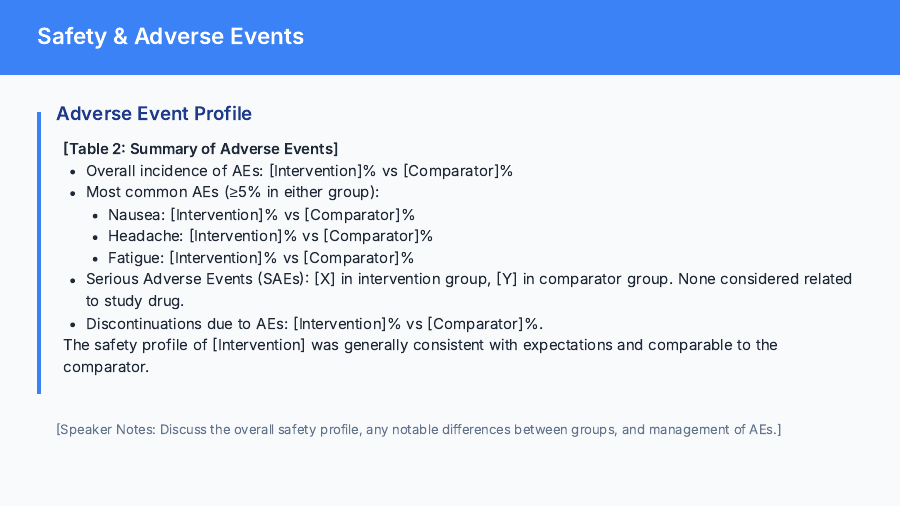Viewport: 900px width, 507px height.
Task: Click the [Y] placeholder in the SAEs line
Action: click(x=507, y=279)
